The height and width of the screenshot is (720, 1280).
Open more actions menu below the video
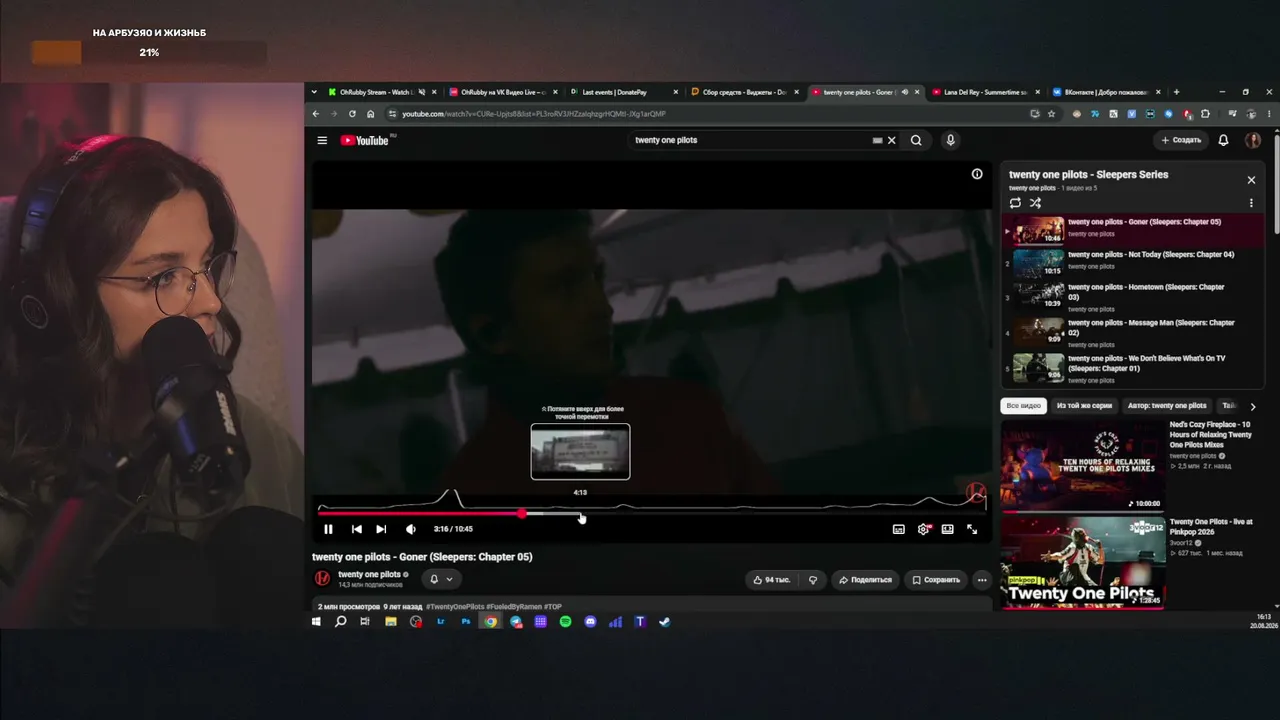(x=981, y=580)
